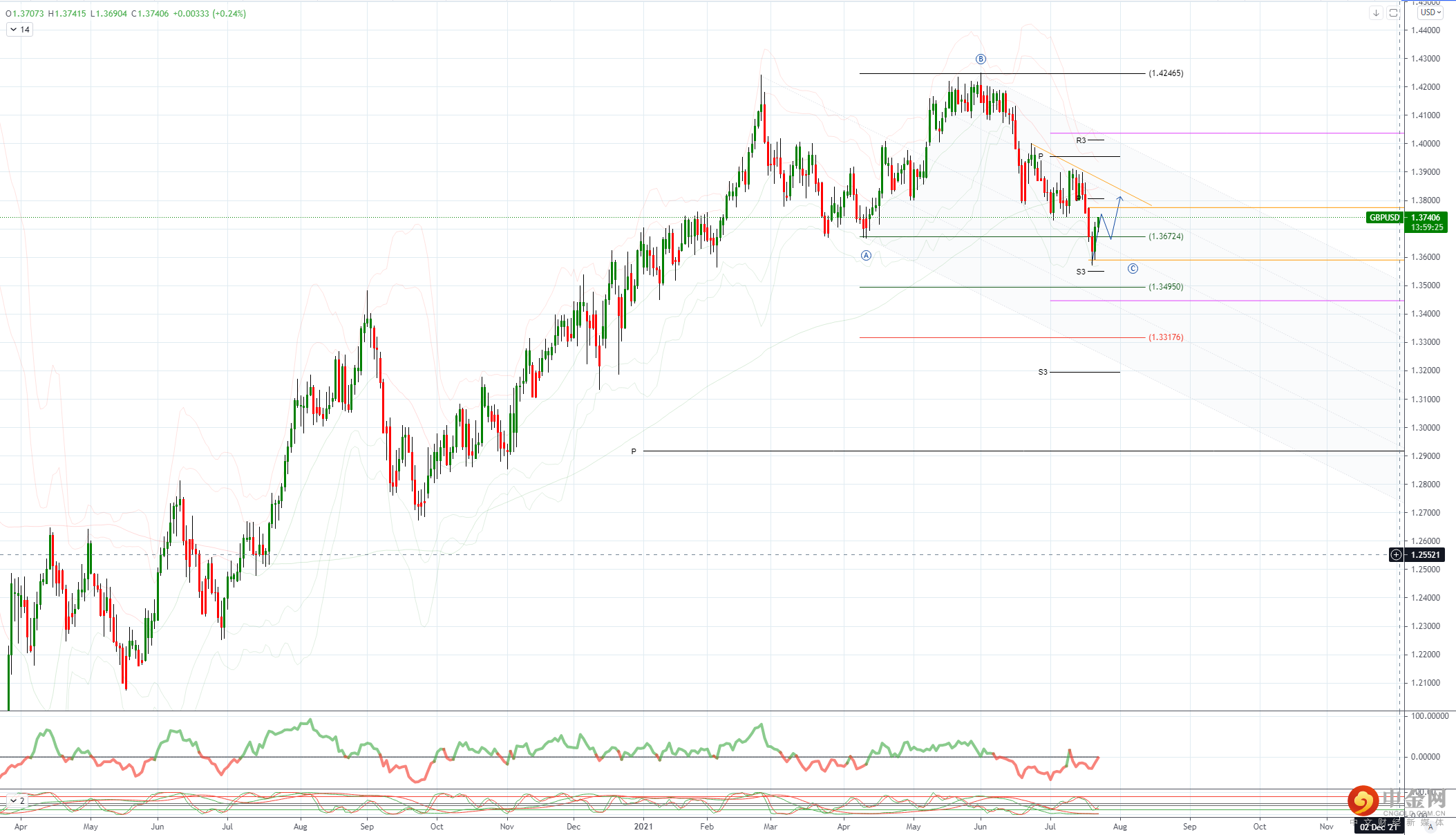Click the circled C wave label

click(x=1133, y=269)
